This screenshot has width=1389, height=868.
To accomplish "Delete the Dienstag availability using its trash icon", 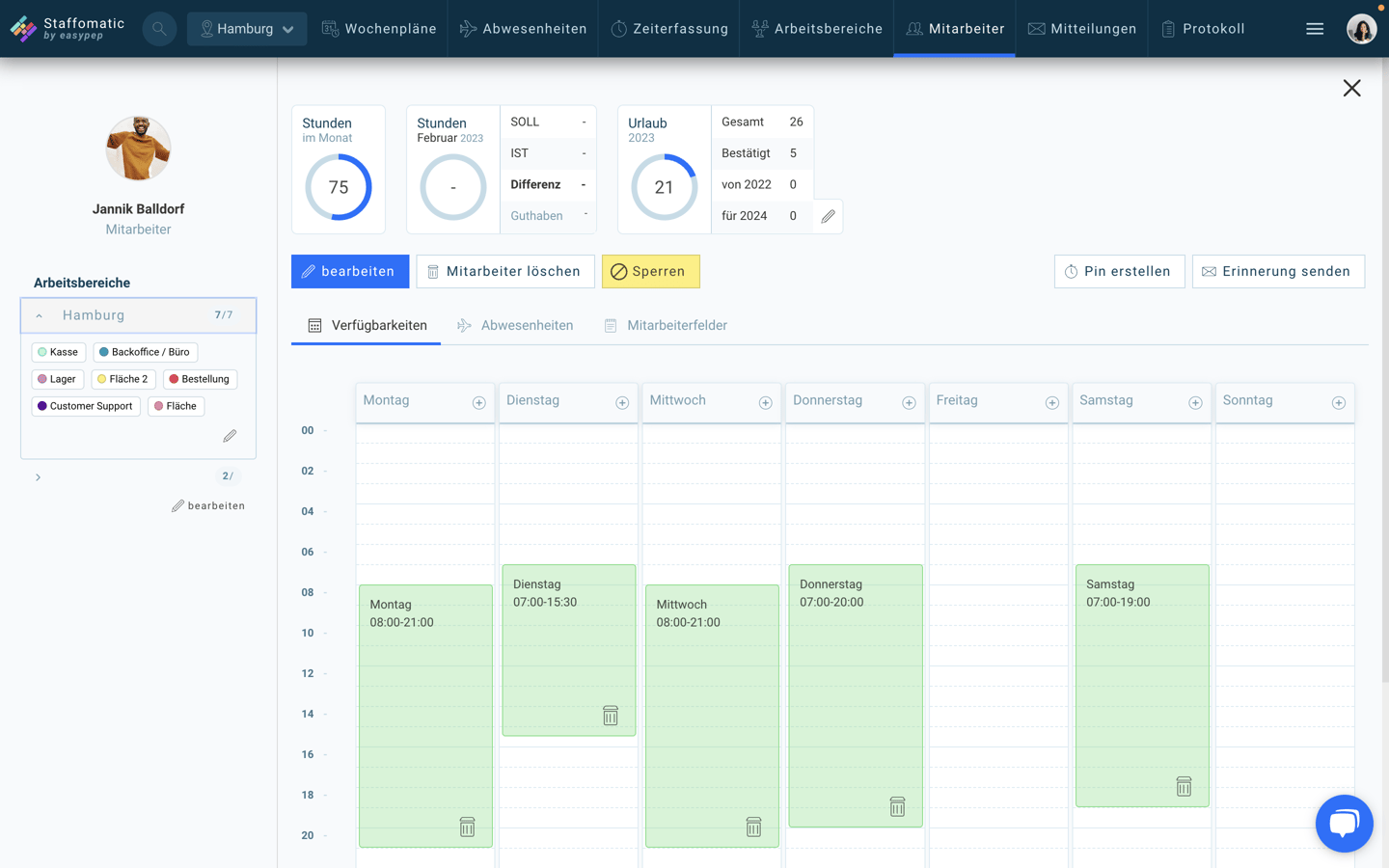I will click(610, 715).
